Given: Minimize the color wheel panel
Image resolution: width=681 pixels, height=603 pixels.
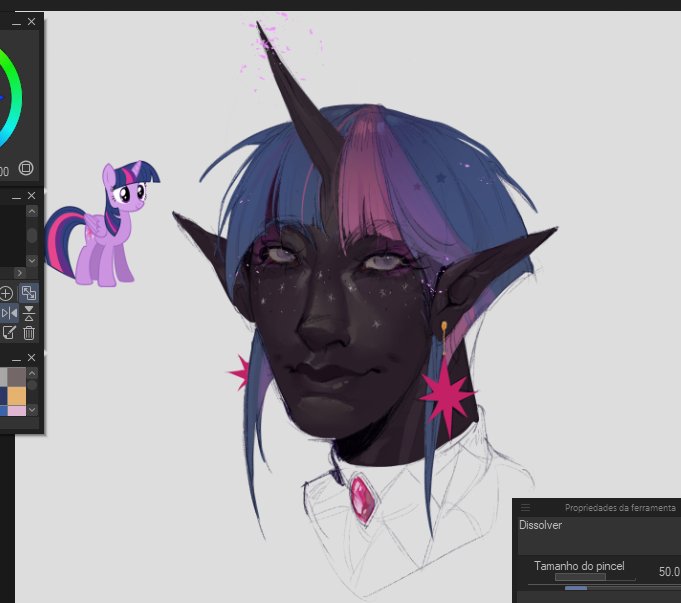Looking at the screenshot, I should pos(17,24).
